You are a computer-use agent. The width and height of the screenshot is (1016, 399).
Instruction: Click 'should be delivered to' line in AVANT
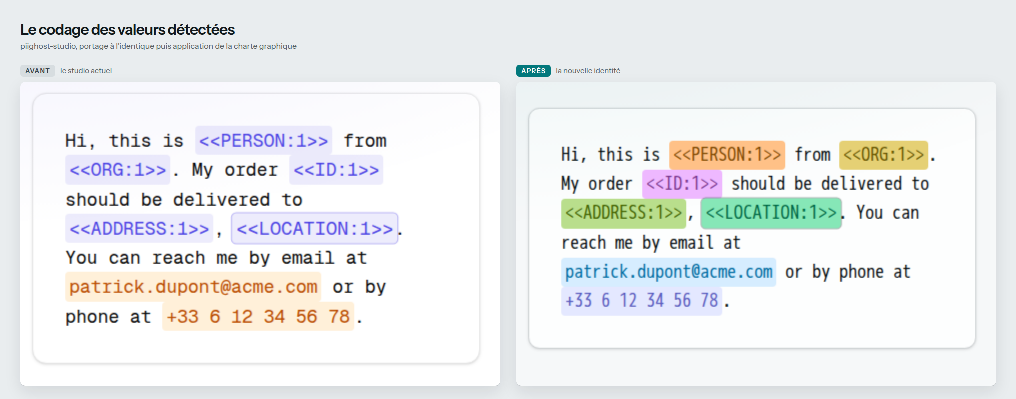tap(184, 200)
